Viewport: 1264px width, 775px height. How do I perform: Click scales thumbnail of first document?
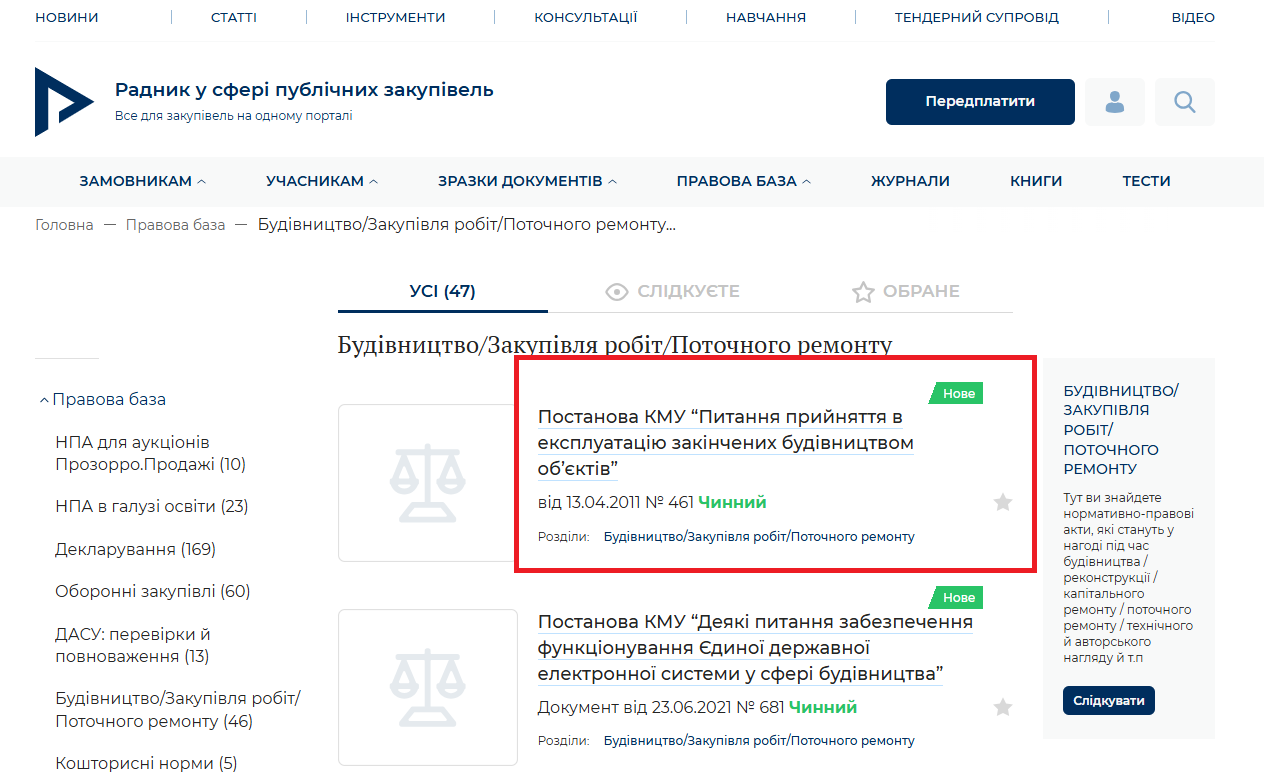[x=427, y=484]
